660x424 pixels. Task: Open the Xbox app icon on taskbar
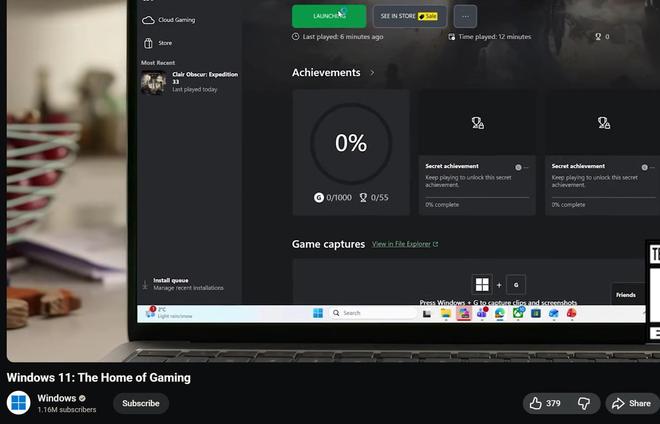point(518,313)
